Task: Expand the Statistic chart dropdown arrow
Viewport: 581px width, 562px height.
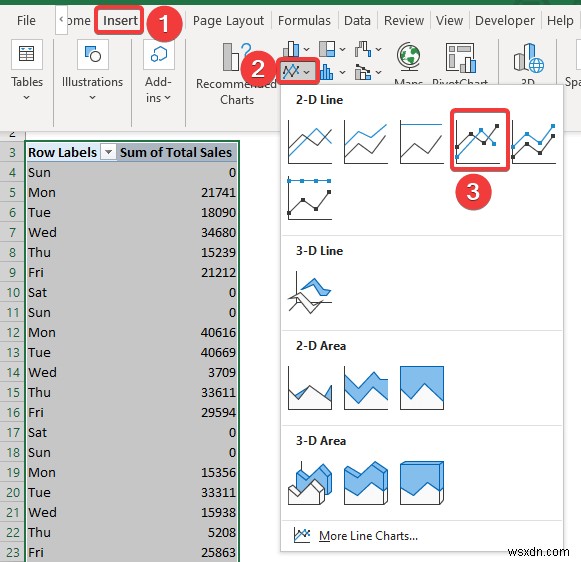Action: click(x=343, y=72)
